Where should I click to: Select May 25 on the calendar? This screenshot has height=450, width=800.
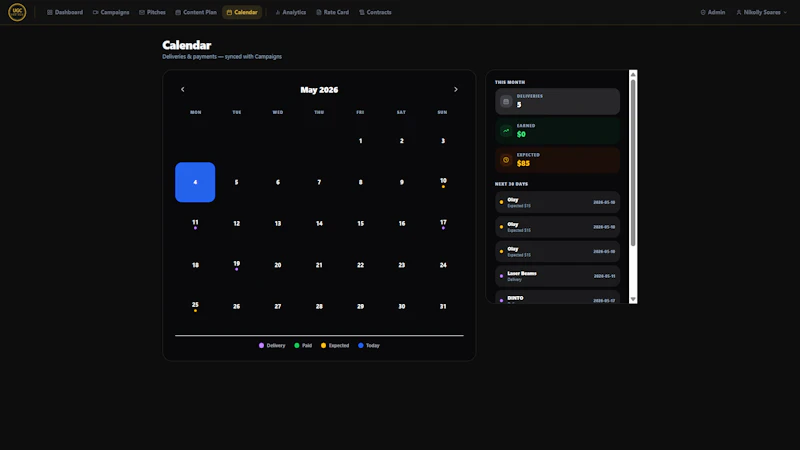tap(195, 306)
